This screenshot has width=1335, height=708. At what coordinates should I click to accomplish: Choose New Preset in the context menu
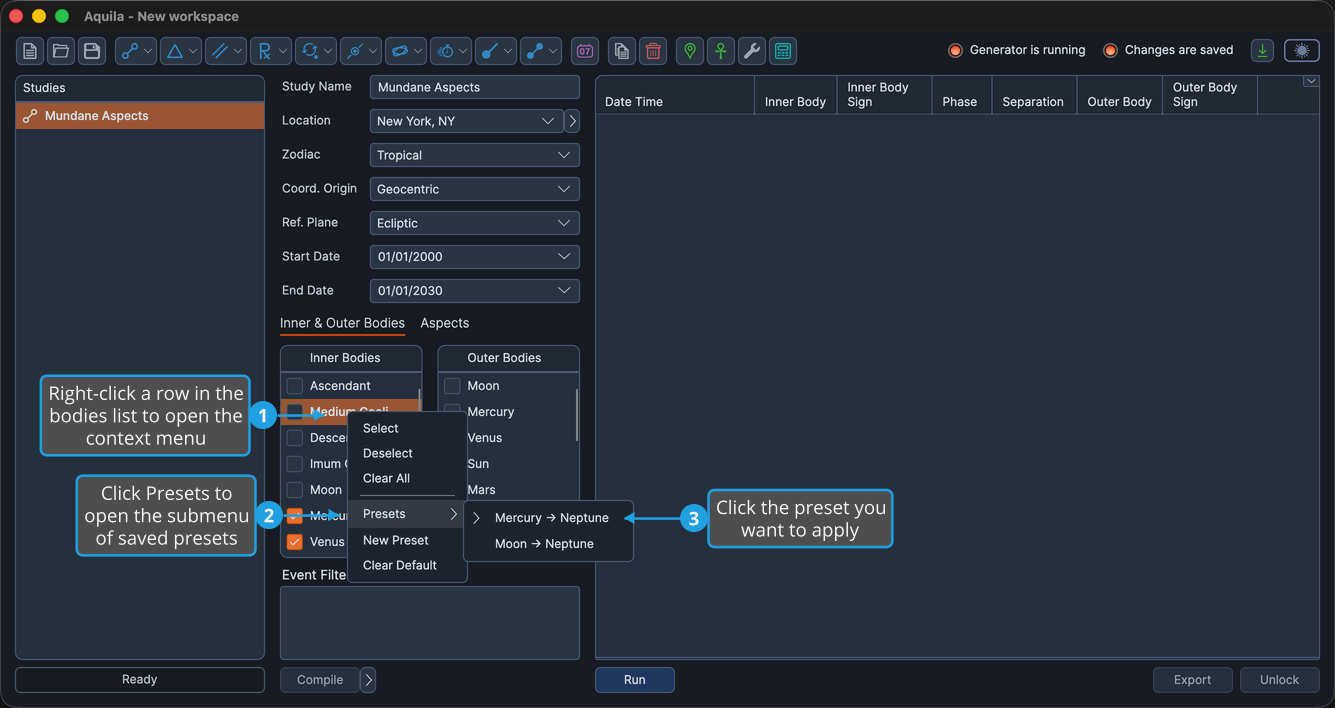coord(407,540)
